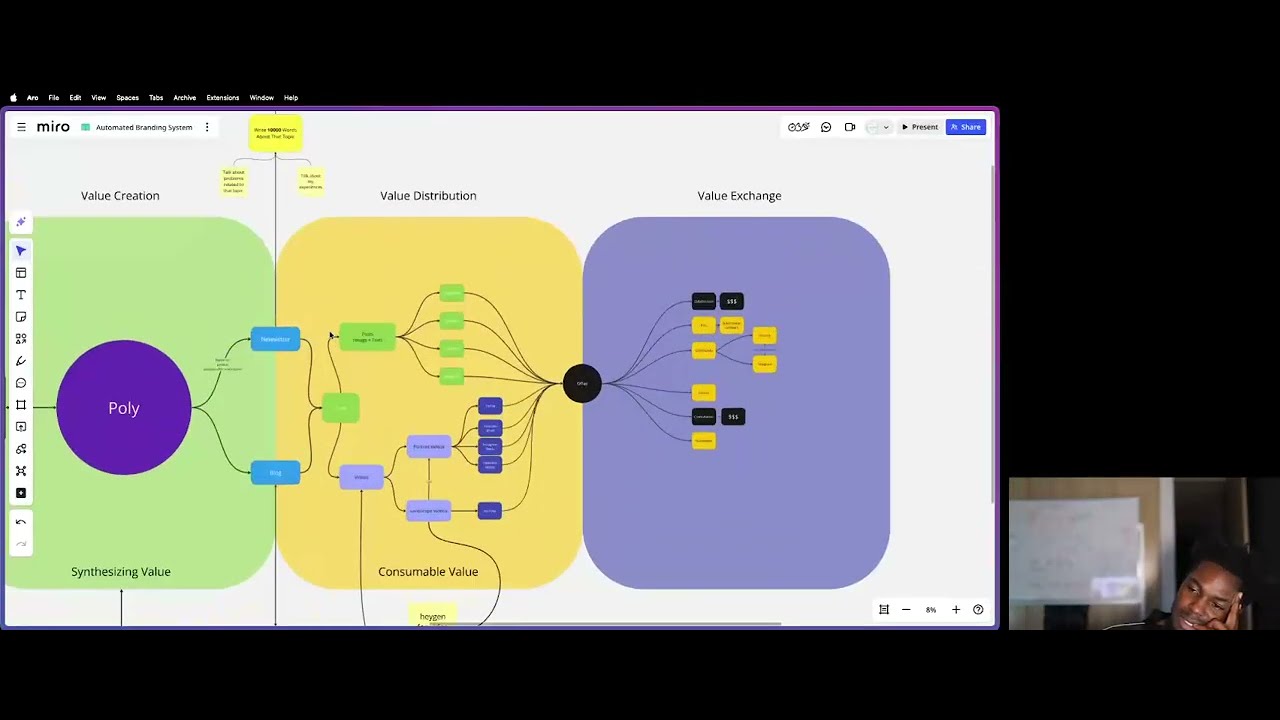The image size is (1280, 720).
Task: Open the Miro AI sparkle tool
Action: point(21,222)
